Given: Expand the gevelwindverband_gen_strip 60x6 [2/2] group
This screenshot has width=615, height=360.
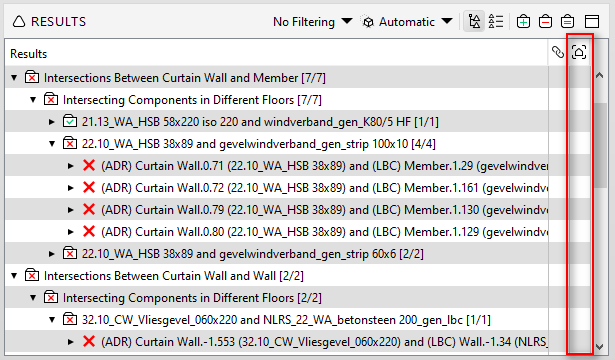Looking at the screenshot, I should click(52, 254).
